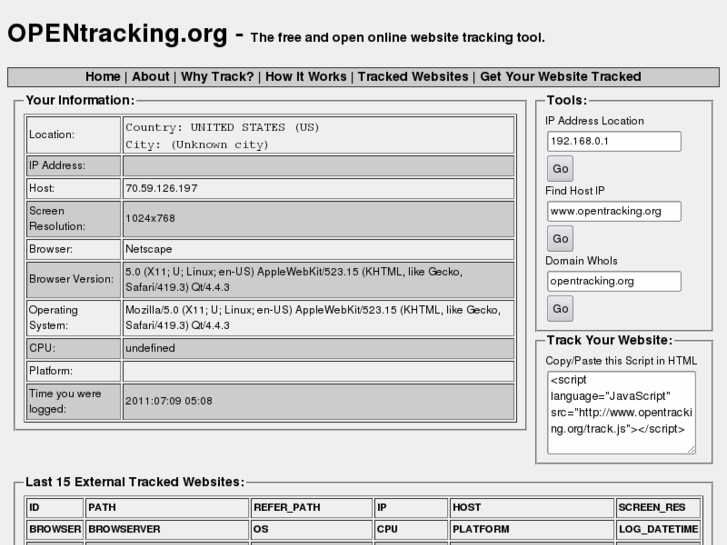This screenshot has width=727, height=545.
Task: Click the LOG_DATETIME column header
Action: pyautogui.click(x=658, y=529)
